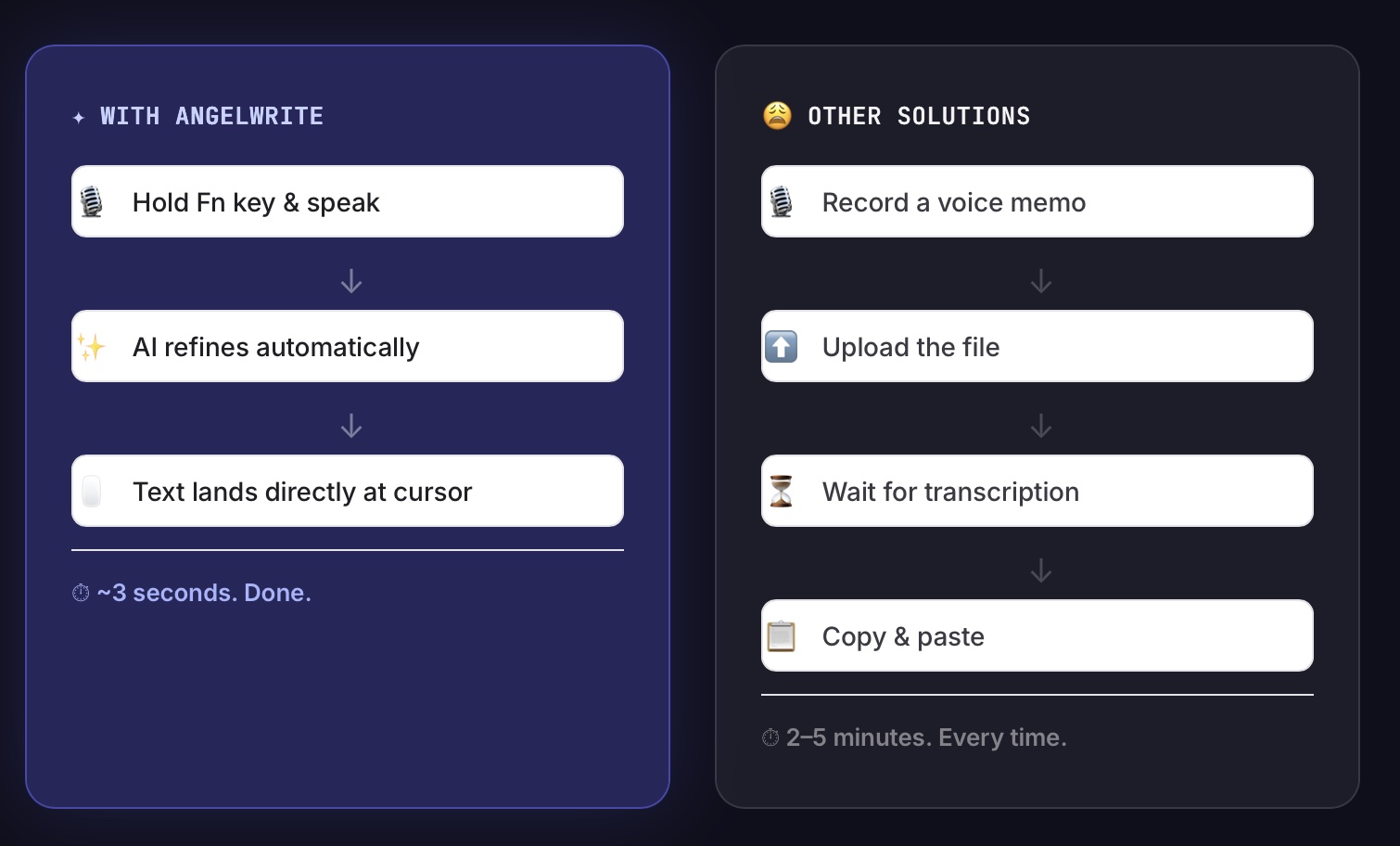The height and width of the screenshot is (846, 1400).
Task: Click the hourglass icon beside Wait for transcription
Action: tap(781, 492)
